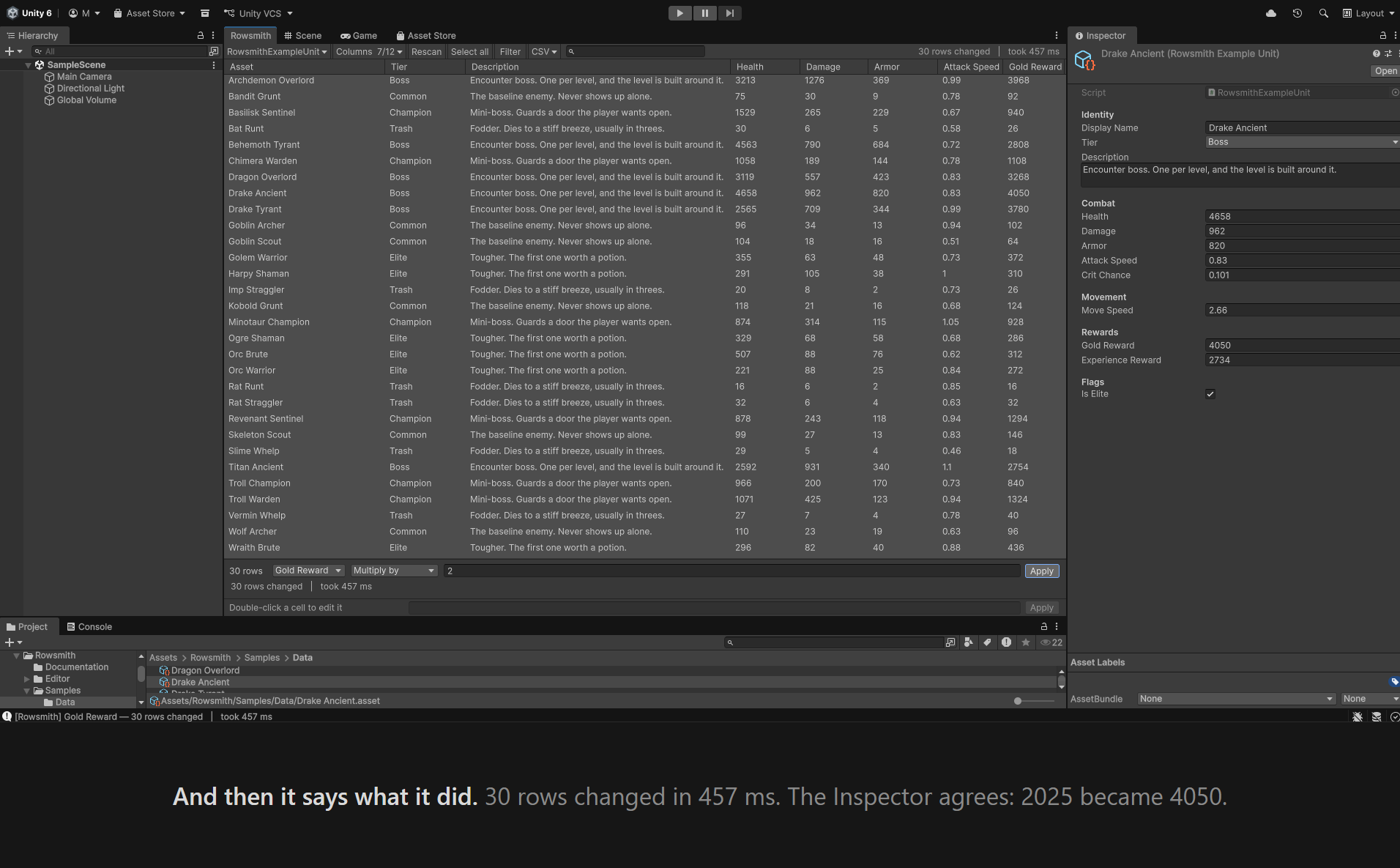Open the Multiply by operation dropdown
1400x868 pixels.
click(x=394, y=571)
